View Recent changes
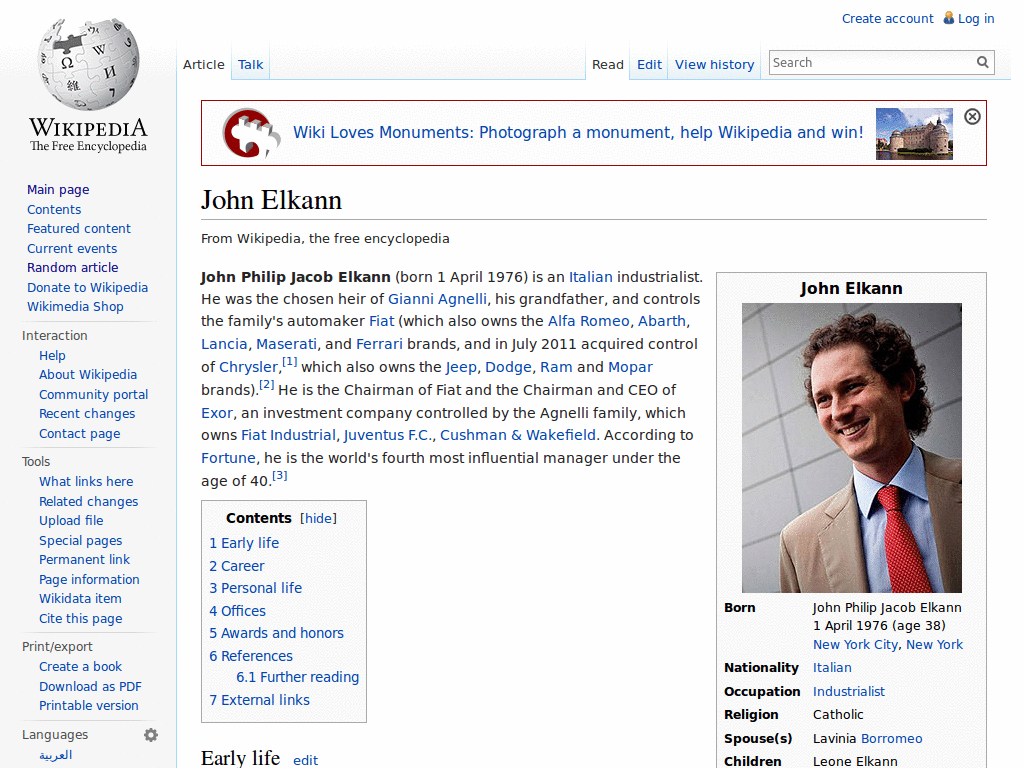1024x768 pixels. click(87, 414)
